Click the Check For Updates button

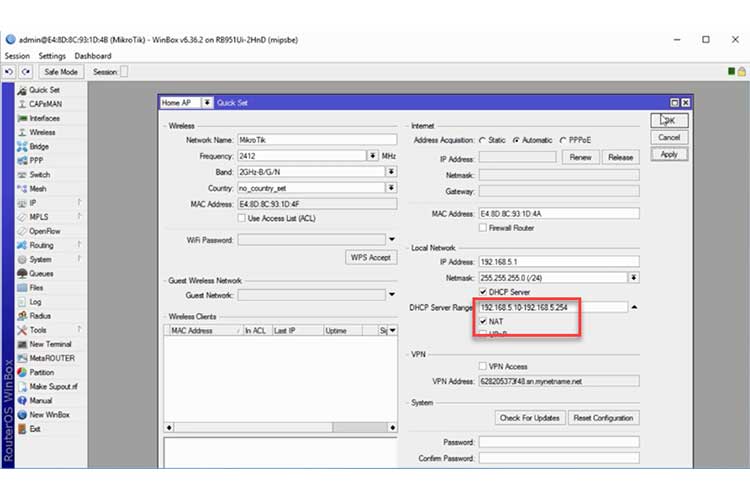529,417
